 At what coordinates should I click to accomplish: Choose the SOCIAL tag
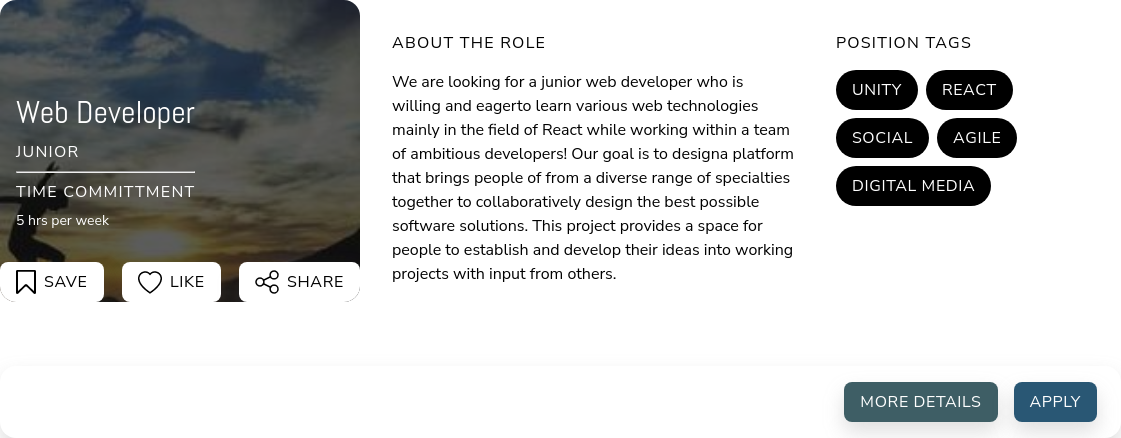[x=882, y=138]
